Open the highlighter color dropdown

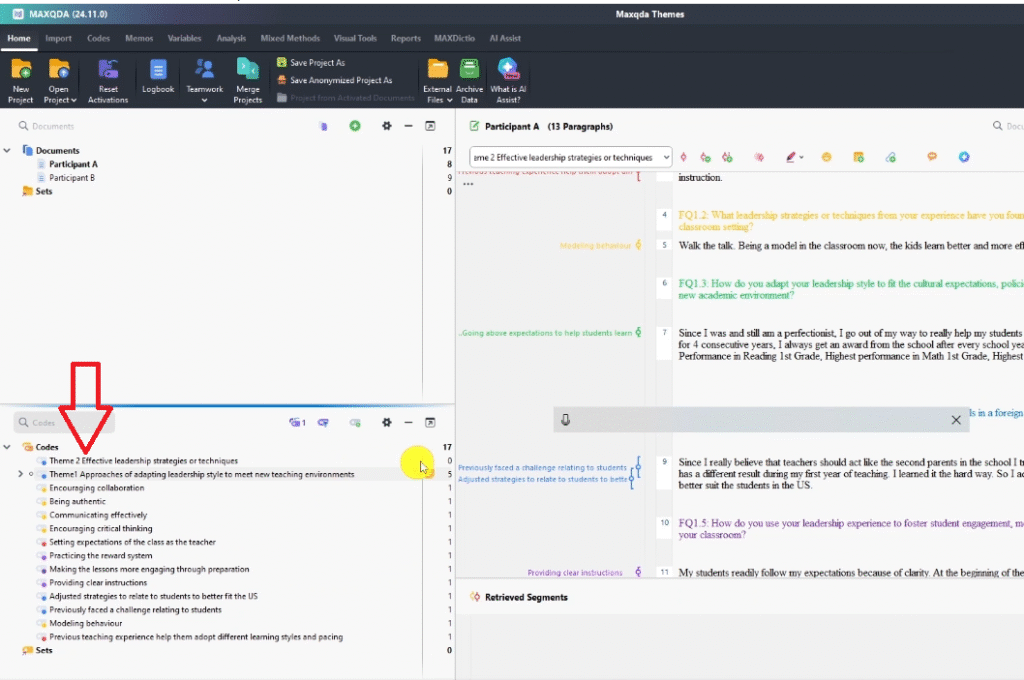802,158
